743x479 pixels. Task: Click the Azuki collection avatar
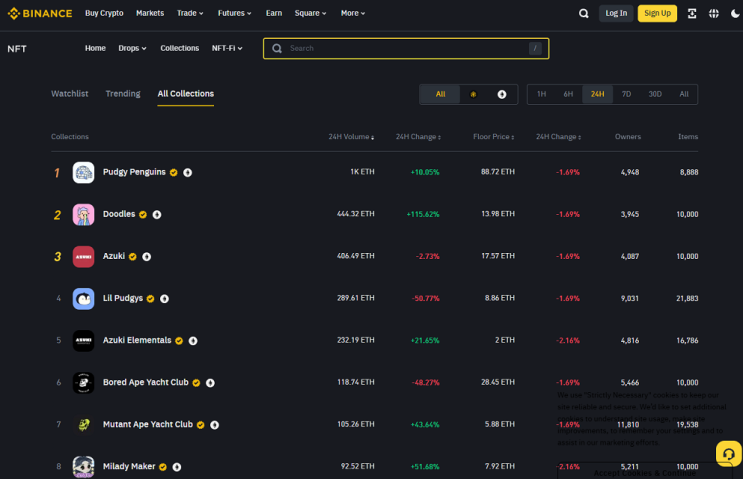83,257
